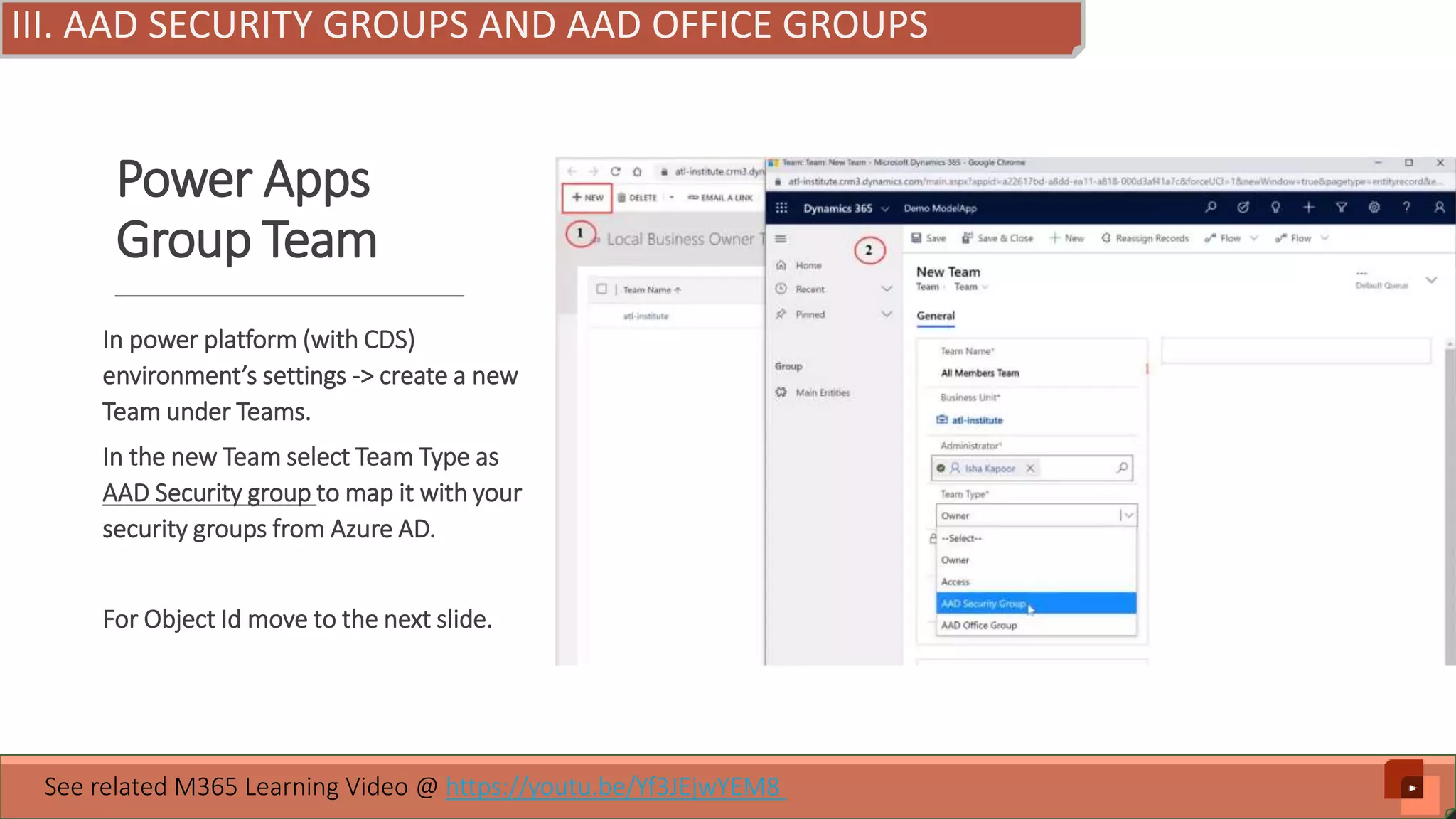Click the first Flow command button

coord(1223,238)
